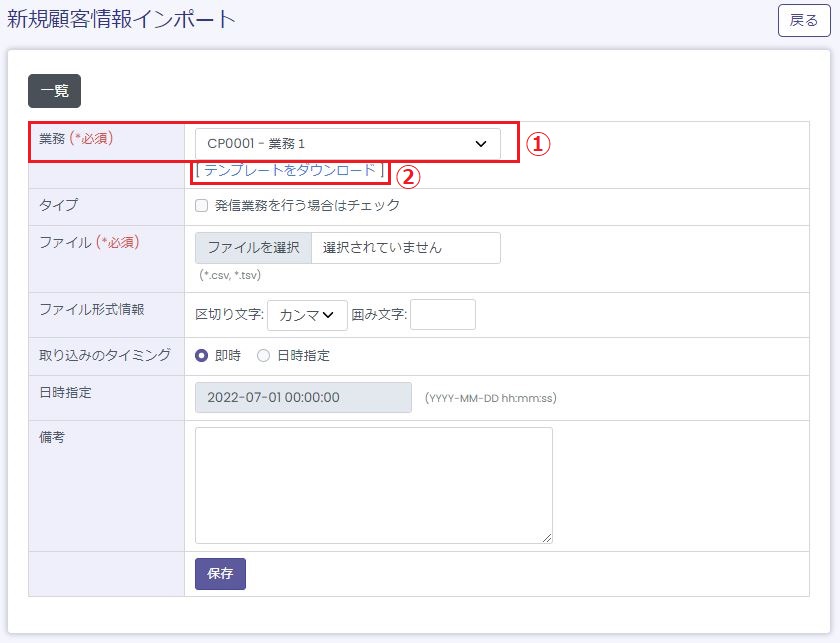Expand the 業務 dropdown showing CP0001

tap(347, 143)
